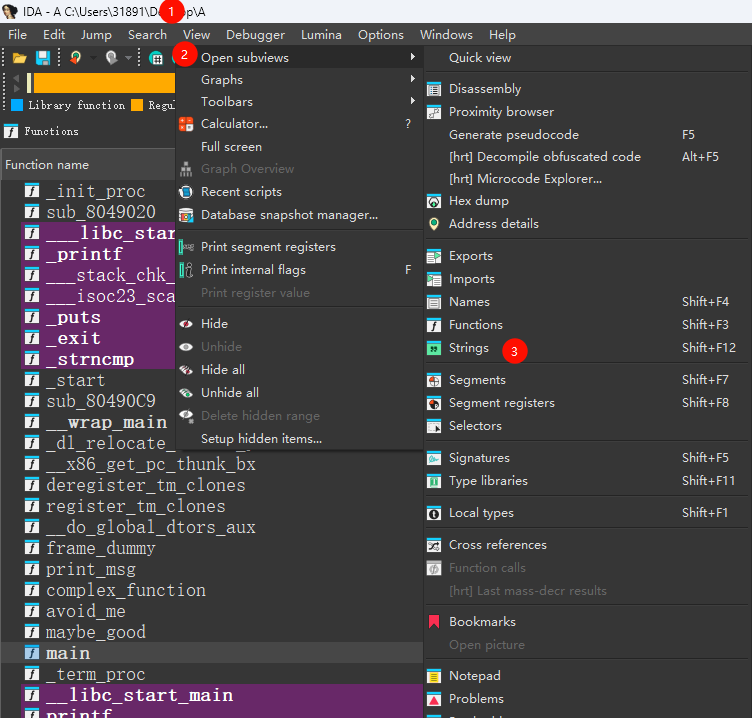Select maybe_good in function list
Image resolution: width=752 pixels, height=718 pixels.
[x=95, y=632]
